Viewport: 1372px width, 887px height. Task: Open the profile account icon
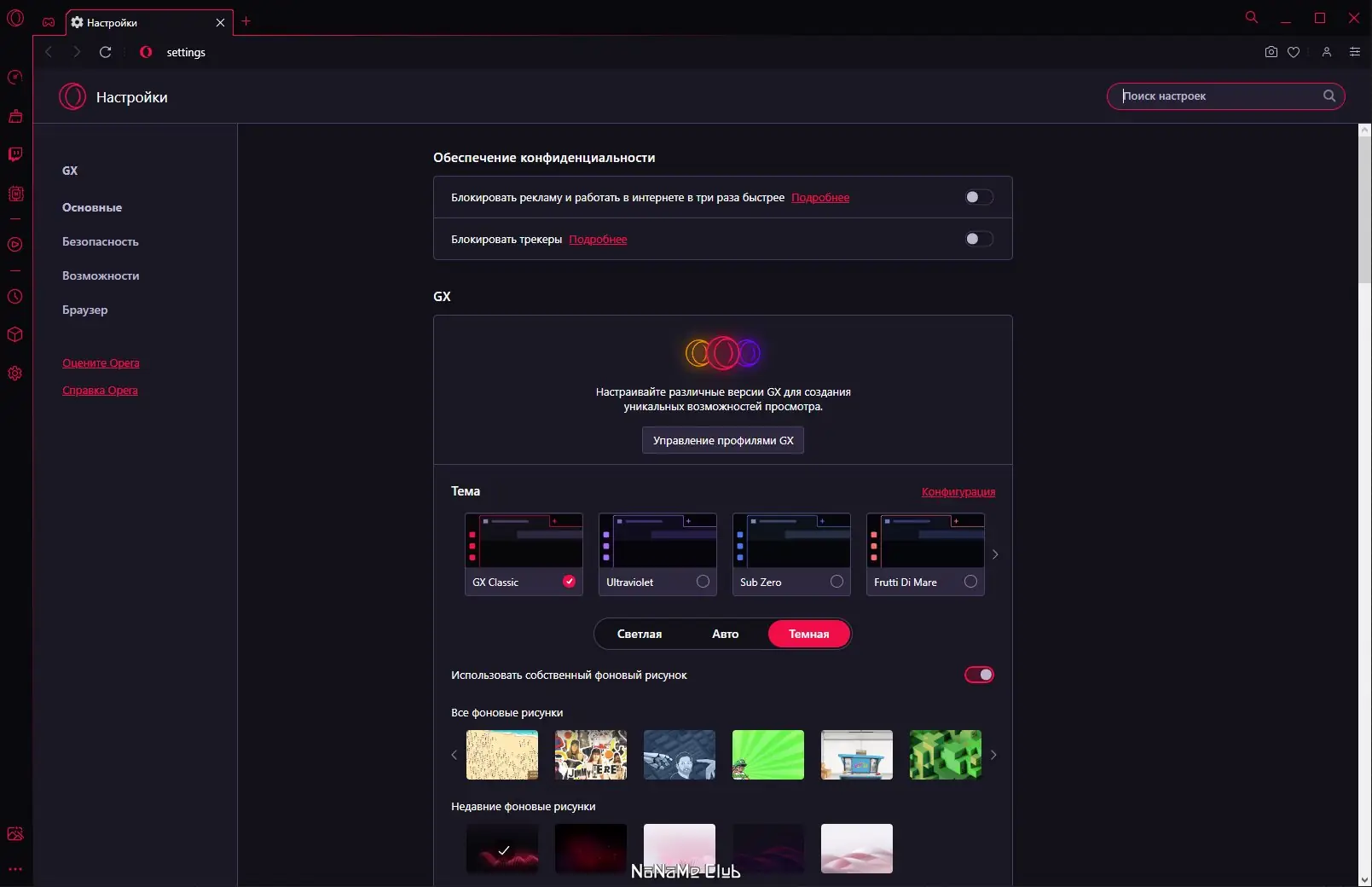1327,52
